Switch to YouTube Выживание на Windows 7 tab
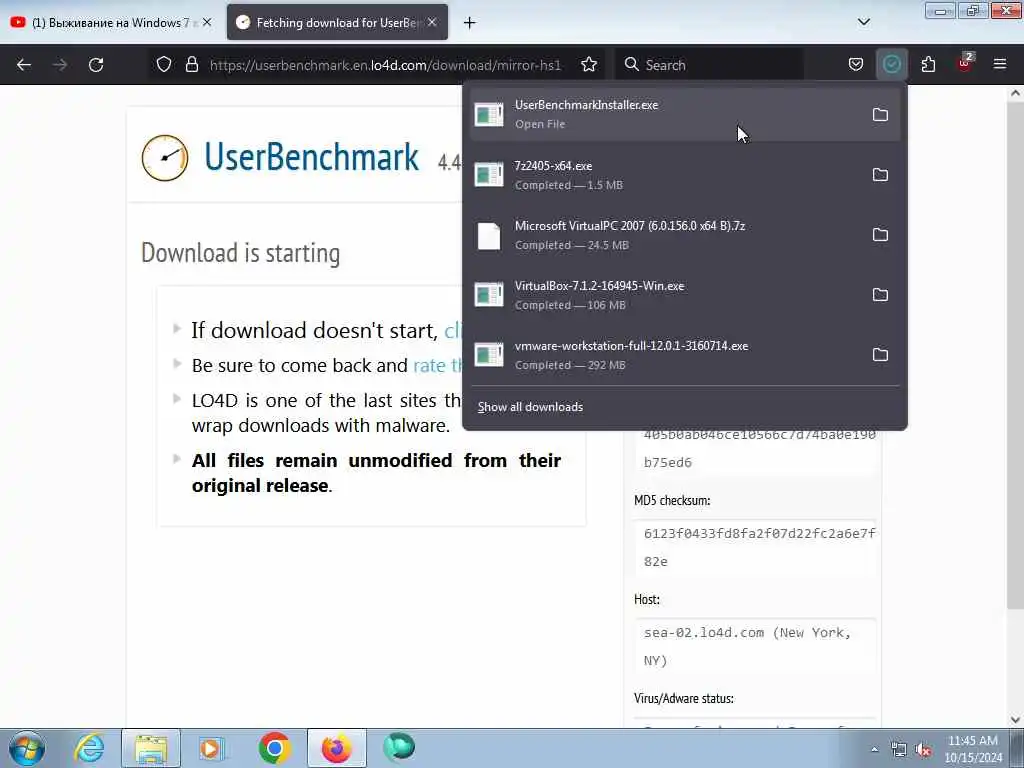 click(110, 22)
